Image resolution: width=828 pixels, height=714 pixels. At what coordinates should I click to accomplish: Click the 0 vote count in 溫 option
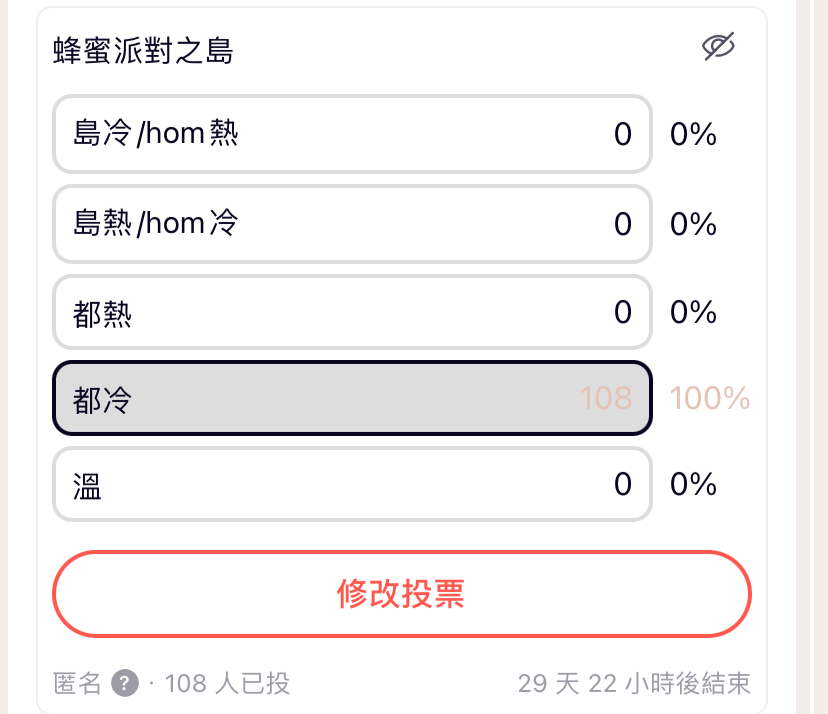pos(623,484)
